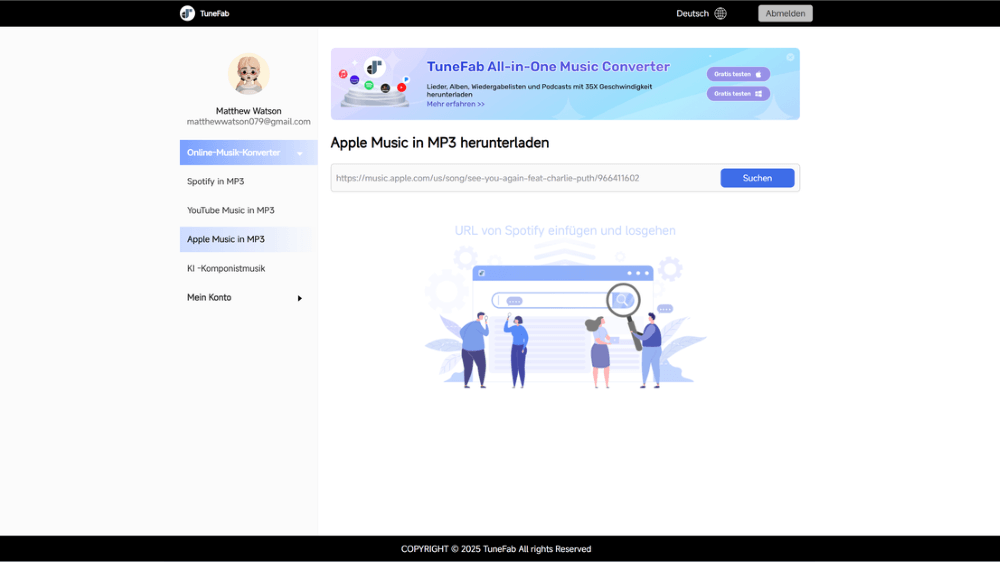Click the All-in-One Music Converter banner title

(548, 66)
